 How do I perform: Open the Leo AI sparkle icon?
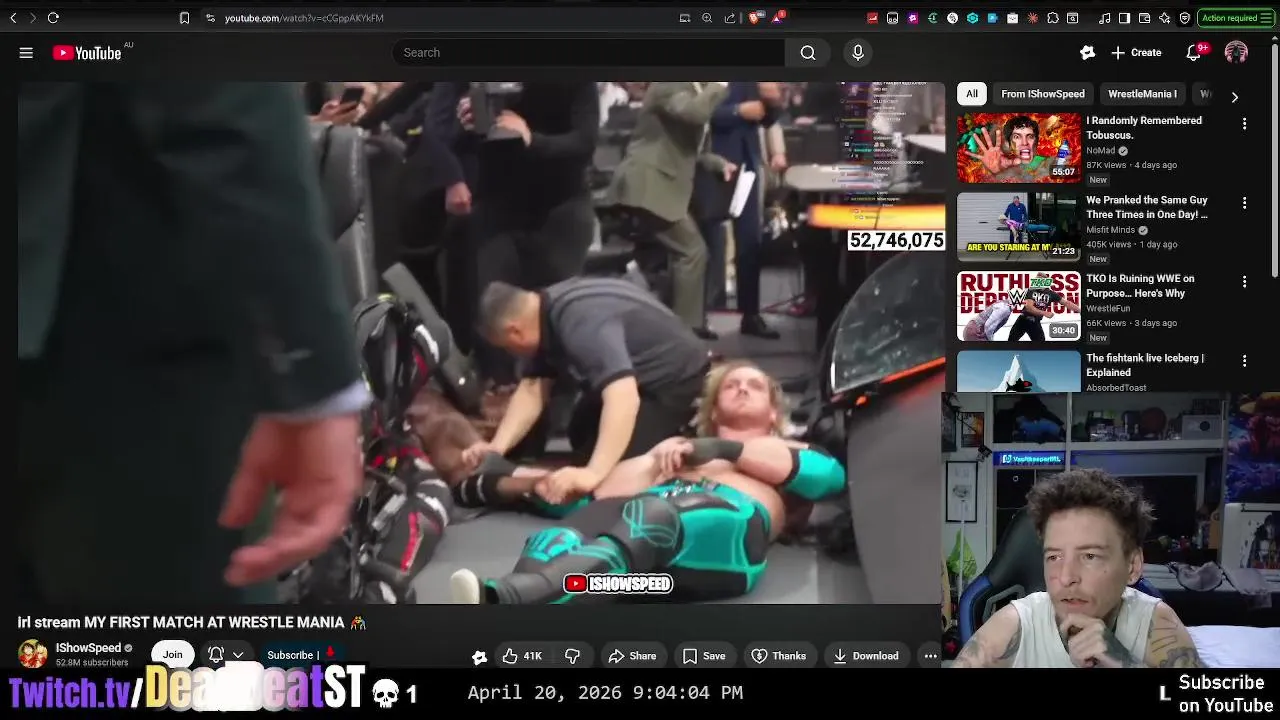[x=1165, y=18]
